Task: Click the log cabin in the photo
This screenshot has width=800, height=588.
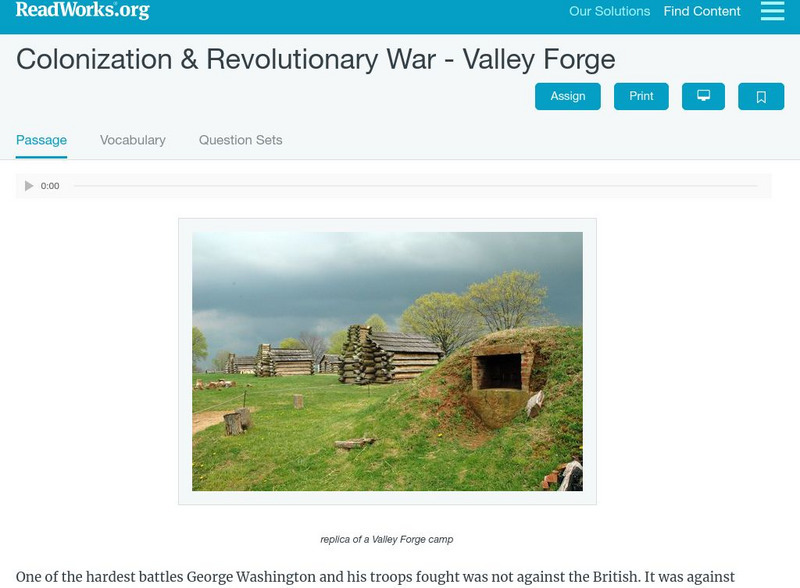Action: [x=391, y=356]
